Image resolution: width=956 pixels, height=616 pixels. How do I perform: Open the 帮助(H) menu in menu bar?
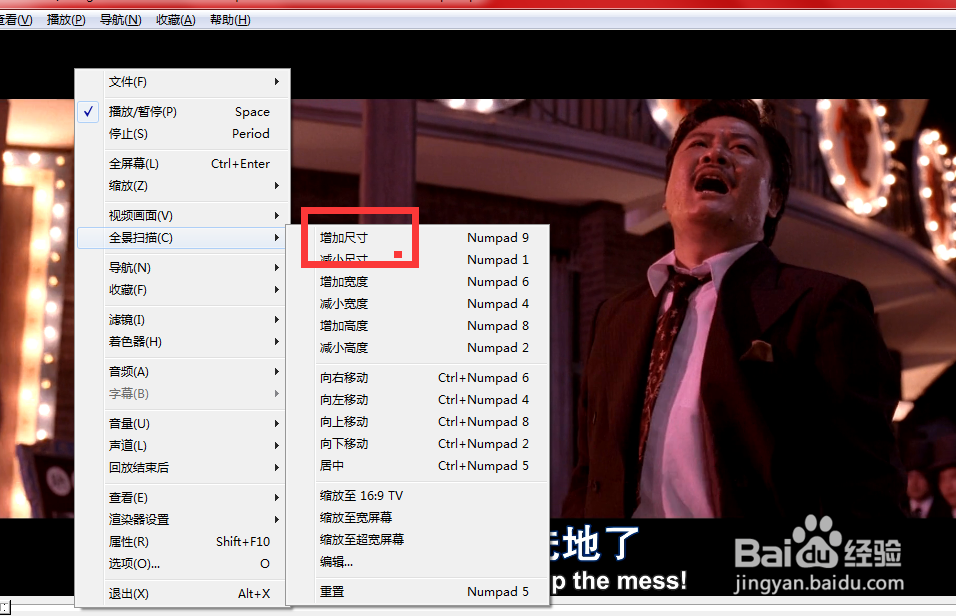[230, 20]
